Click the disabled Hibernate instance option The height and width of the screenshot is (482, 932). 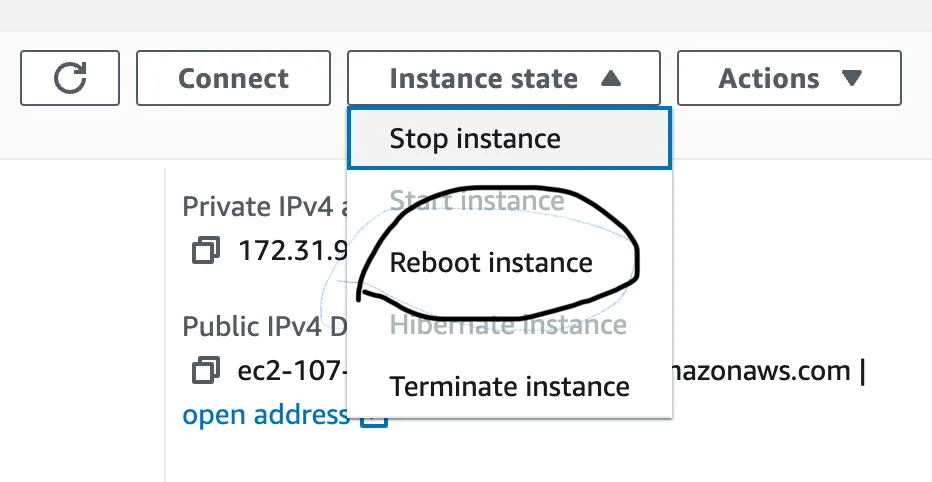[508, 324]
